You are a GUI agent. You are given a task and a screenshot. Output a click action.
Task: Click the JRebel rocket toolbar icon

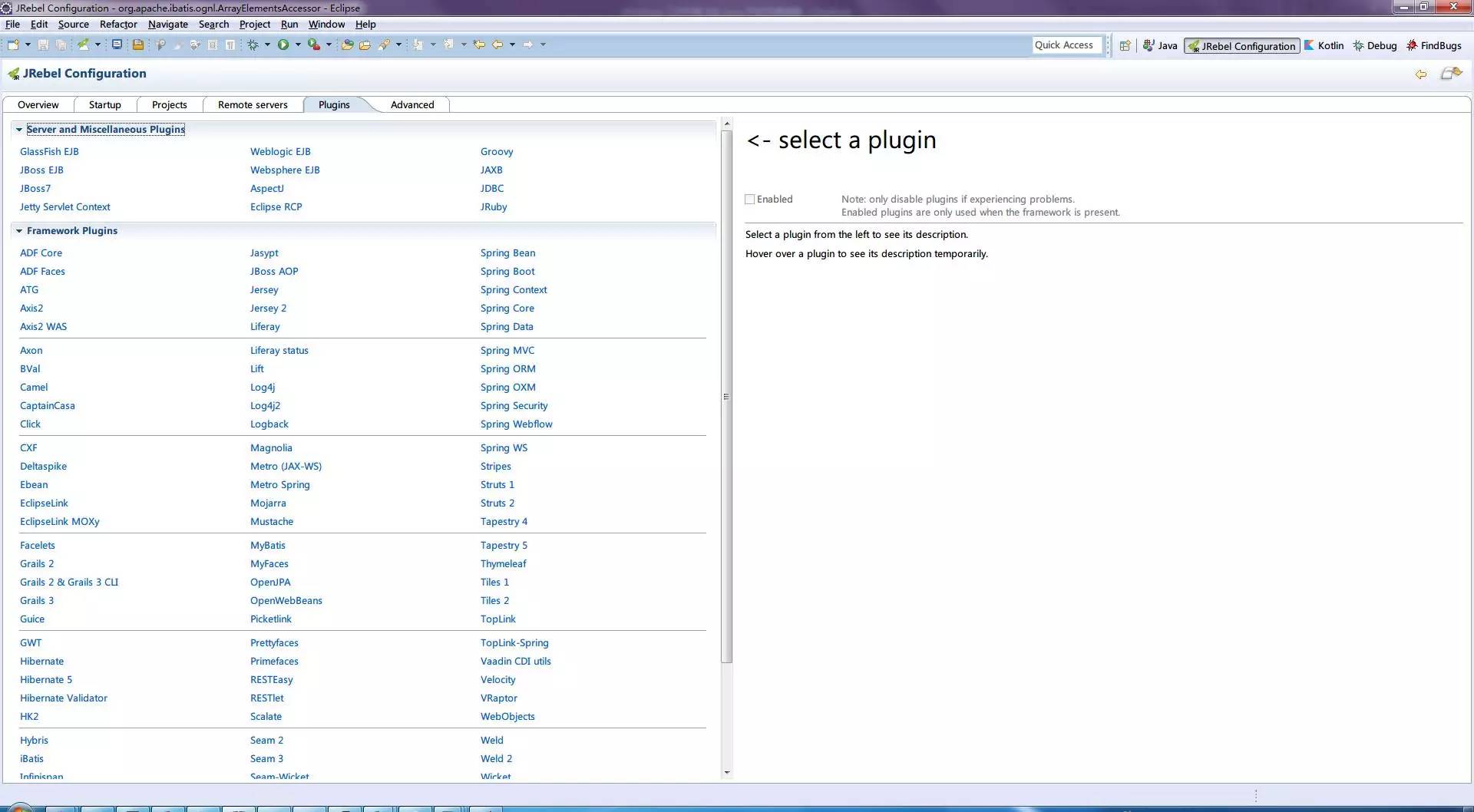tap(83, 45)
